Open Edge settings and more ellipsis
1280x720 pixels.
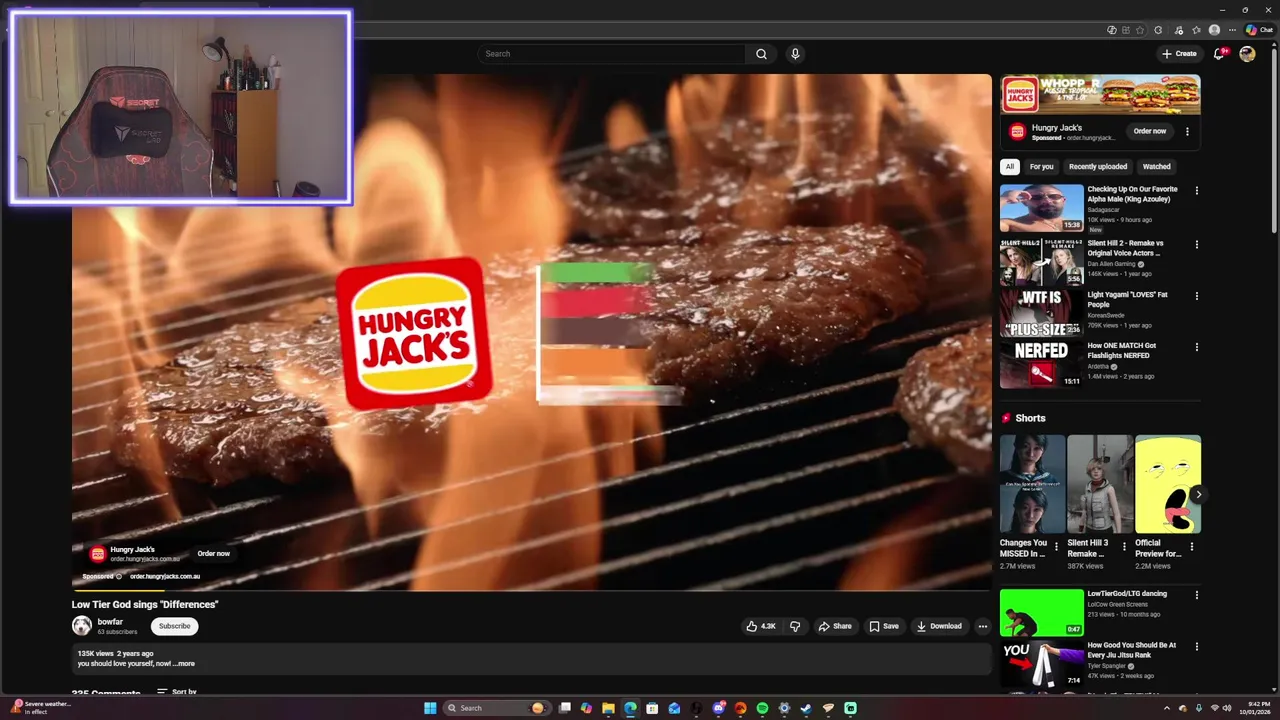click(1232, 30)
